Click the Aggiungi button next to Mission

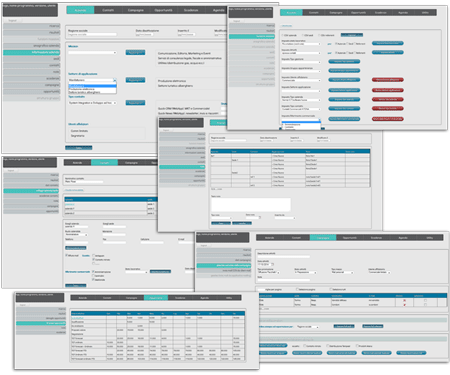(x=135, y=53)
